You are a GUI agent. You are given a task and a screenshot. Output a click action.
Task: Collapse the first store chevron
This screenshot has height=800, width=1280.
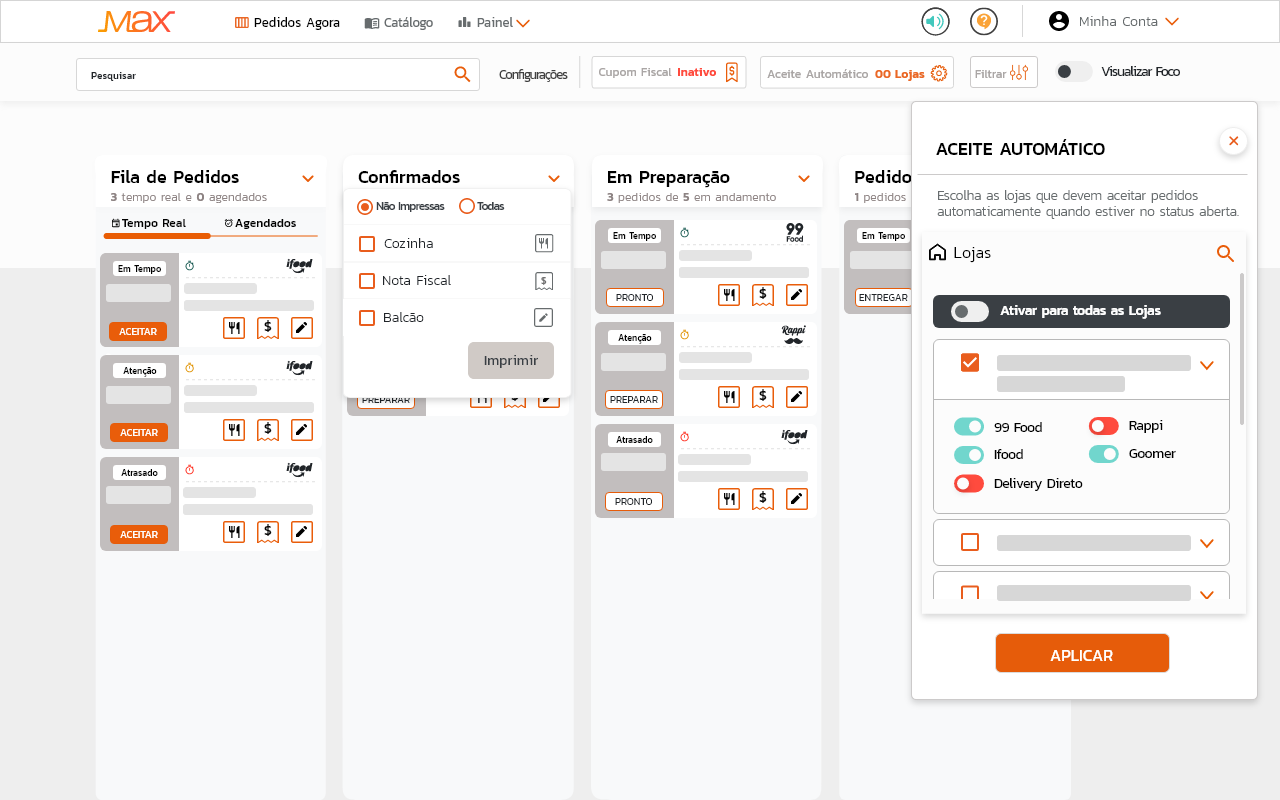coord(1207,365)
